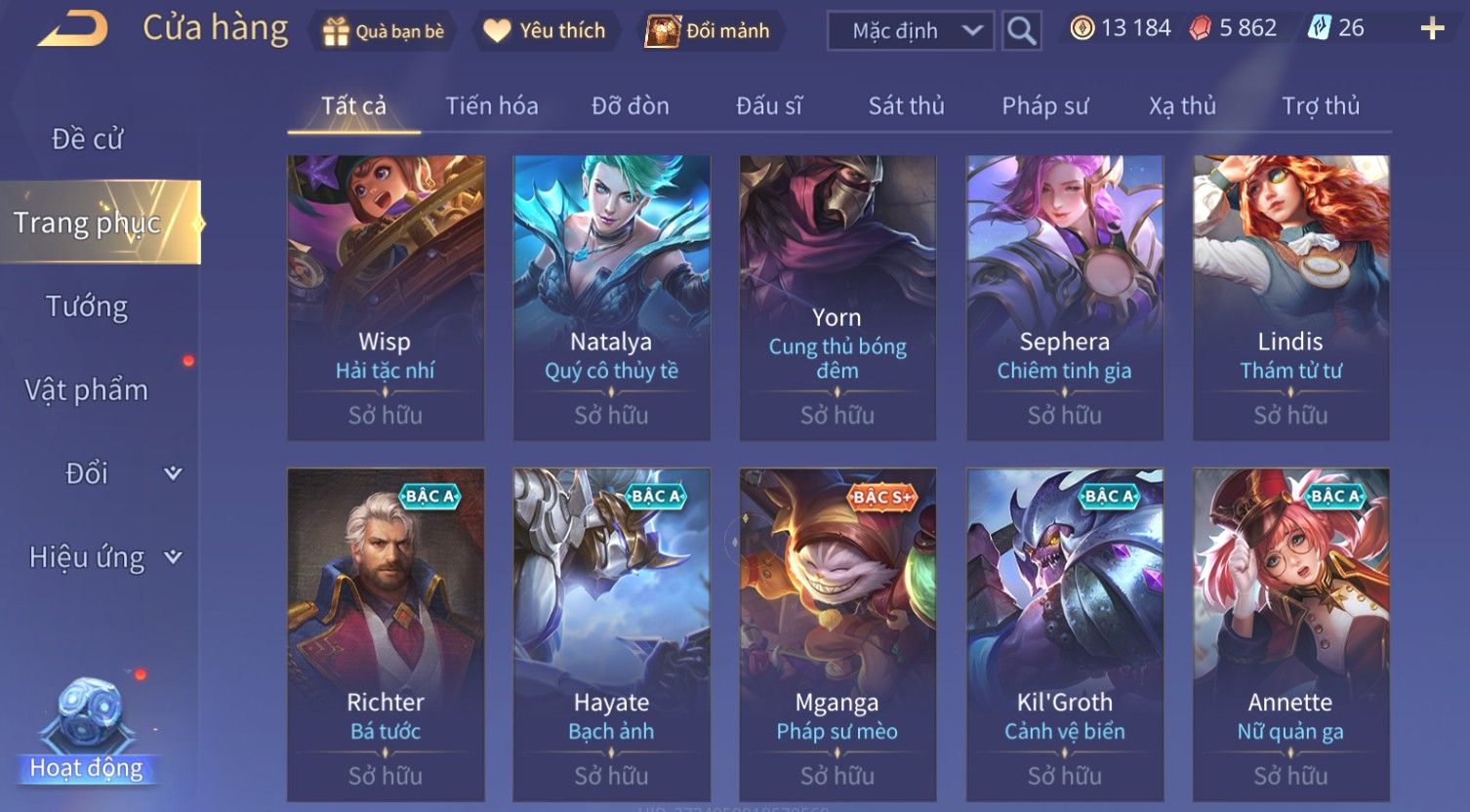Open the search magnifier icon
Image resolution: width=1470 pixels, height=812 pixels.
click(1021, 31)
